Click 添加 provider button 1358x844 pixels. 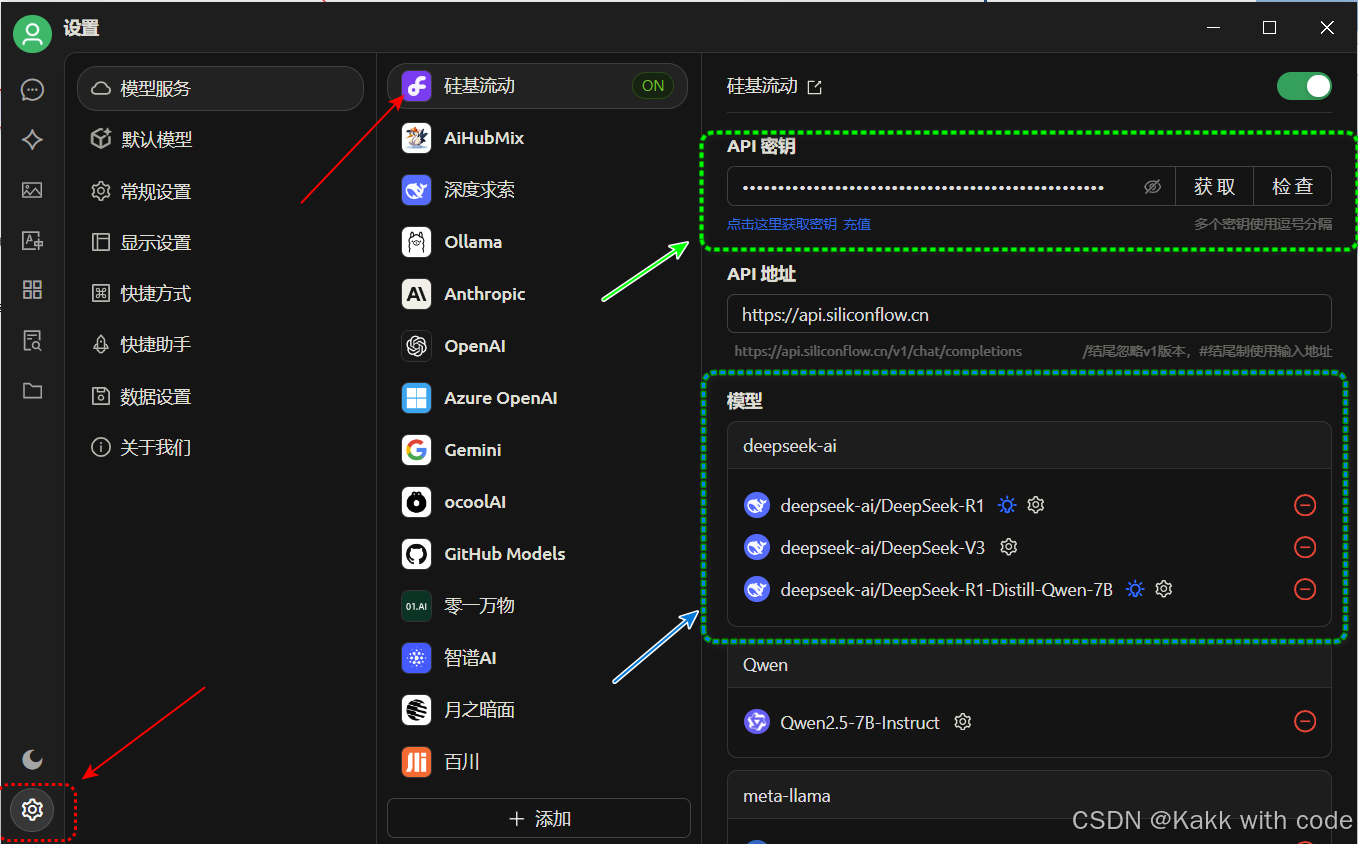tap(539, 818)
